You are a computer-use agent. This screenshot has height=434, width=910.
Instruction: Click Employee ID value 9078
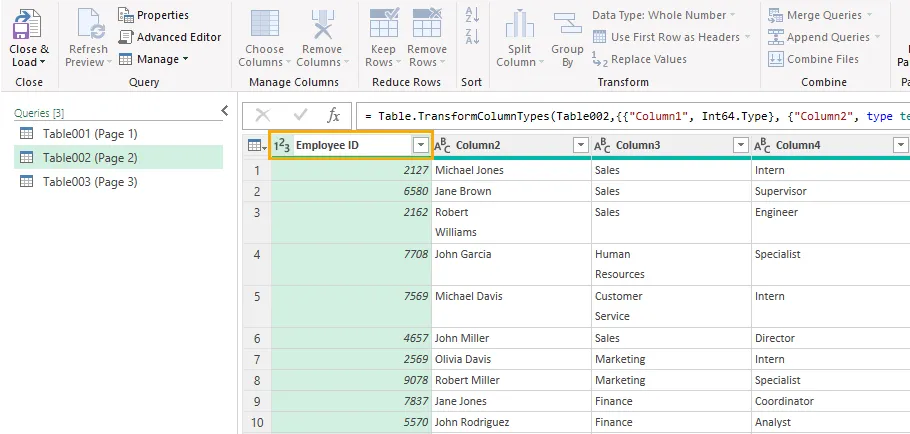(351, 381)
